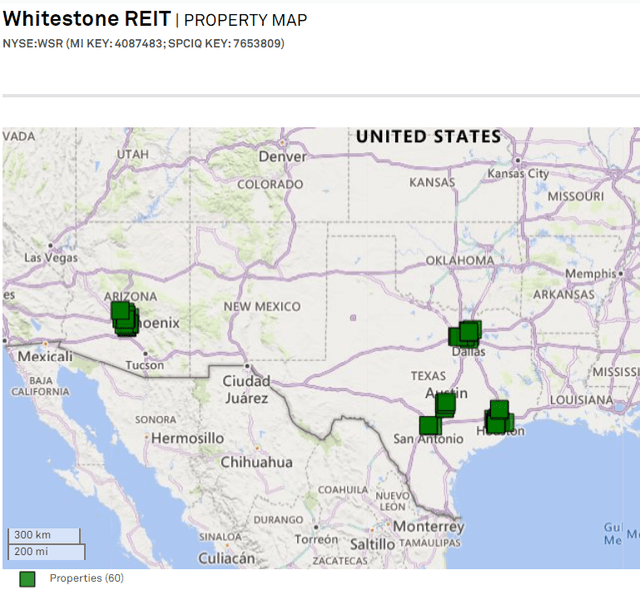Click the Hermosillo city label
Image resolution: width=640 pixels, height=590 pixels.
click(x=187, y=438)
